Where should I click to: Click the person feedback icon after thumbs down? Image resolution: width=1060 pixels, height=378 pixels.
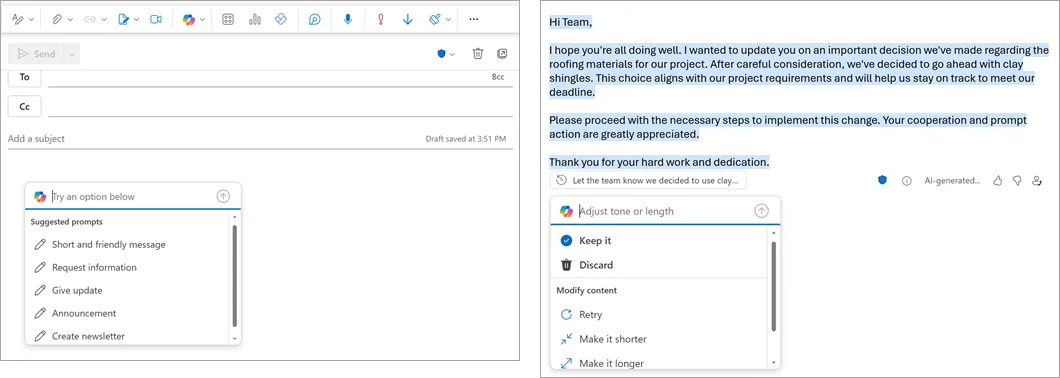point(1036,181)
